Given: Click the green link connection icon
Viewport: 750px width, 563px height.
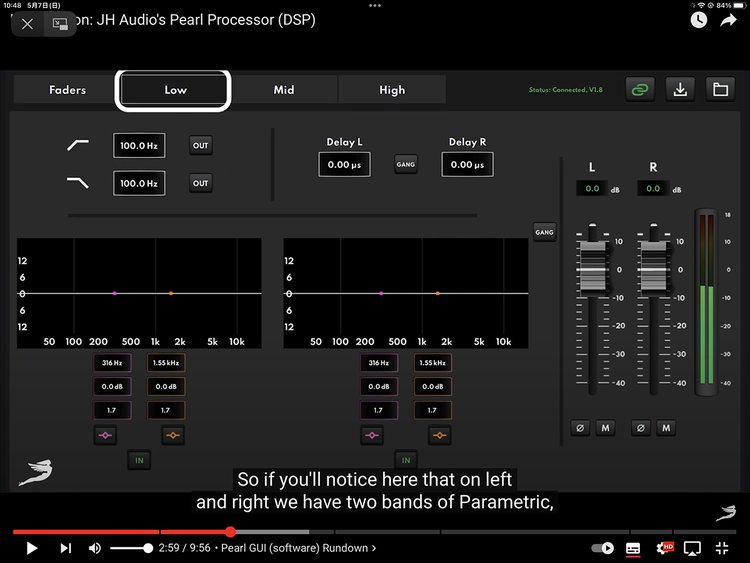Looking at the screenshot, I should 640,89.
